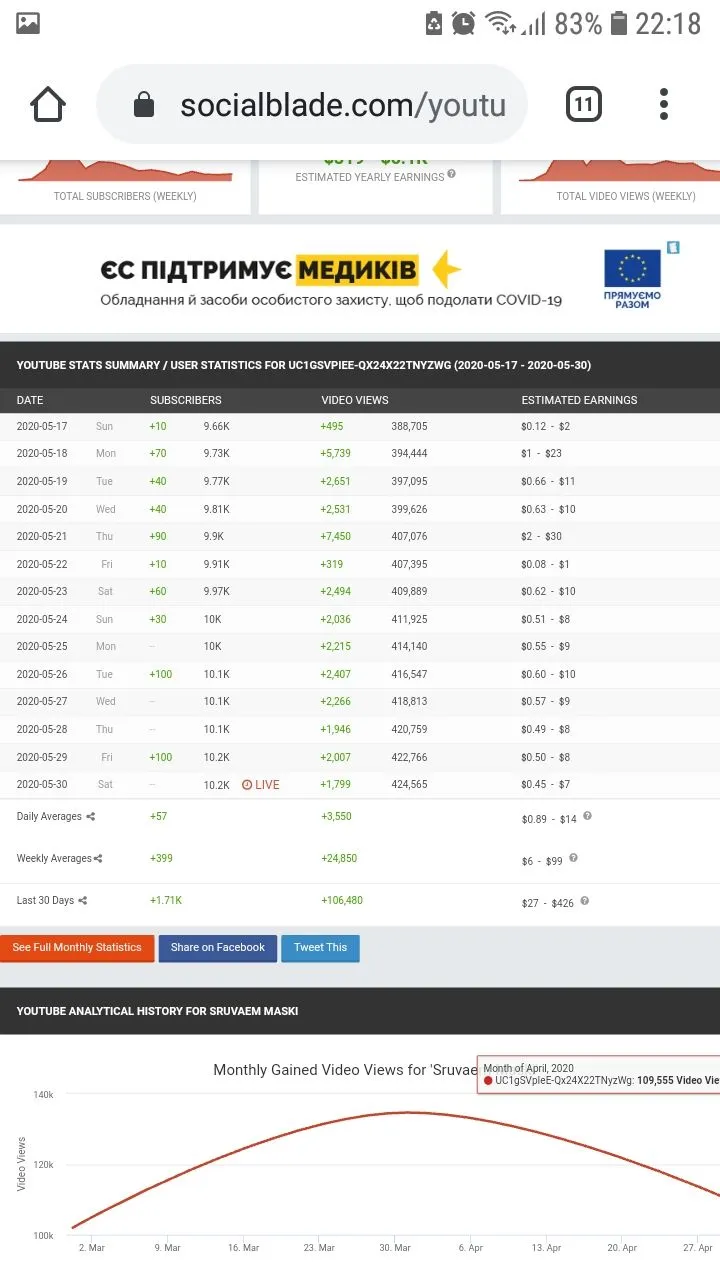Screen dimensions: 720x1280
Task: Tap help icon next to $27 - $426
Action: point(584,900)
